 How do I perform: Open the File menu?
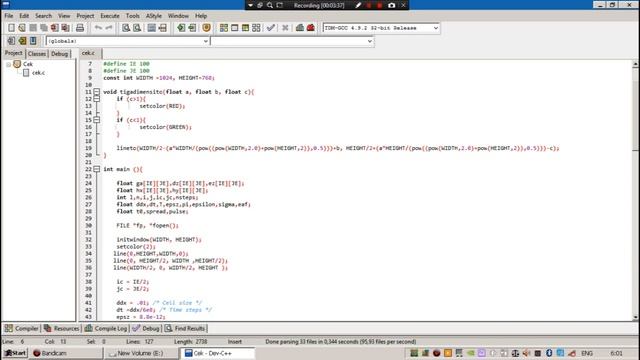(9, 16)
